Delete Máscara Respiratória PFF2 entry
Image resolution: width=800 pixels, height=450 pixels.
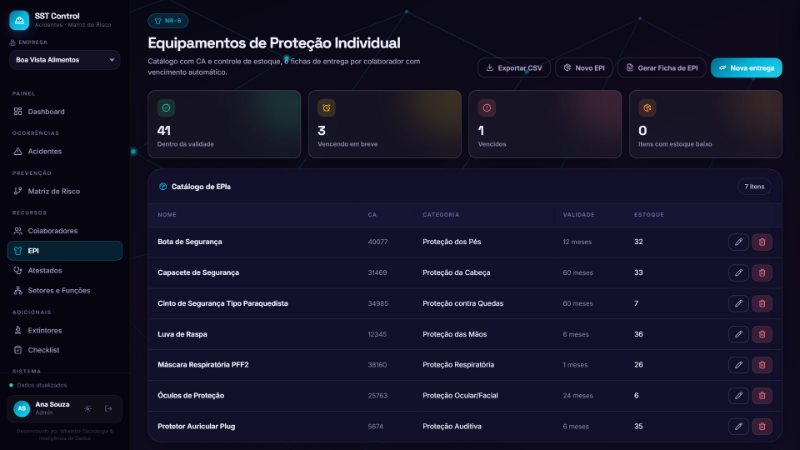762,365
